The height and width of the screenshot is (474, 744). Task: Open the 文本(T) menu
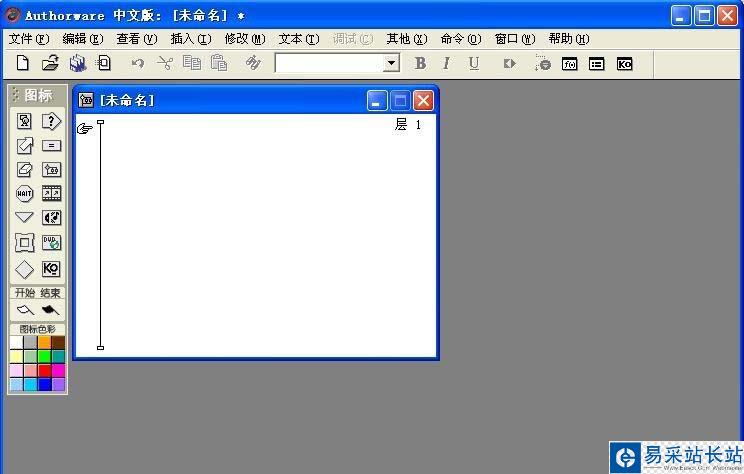[299, 39]
